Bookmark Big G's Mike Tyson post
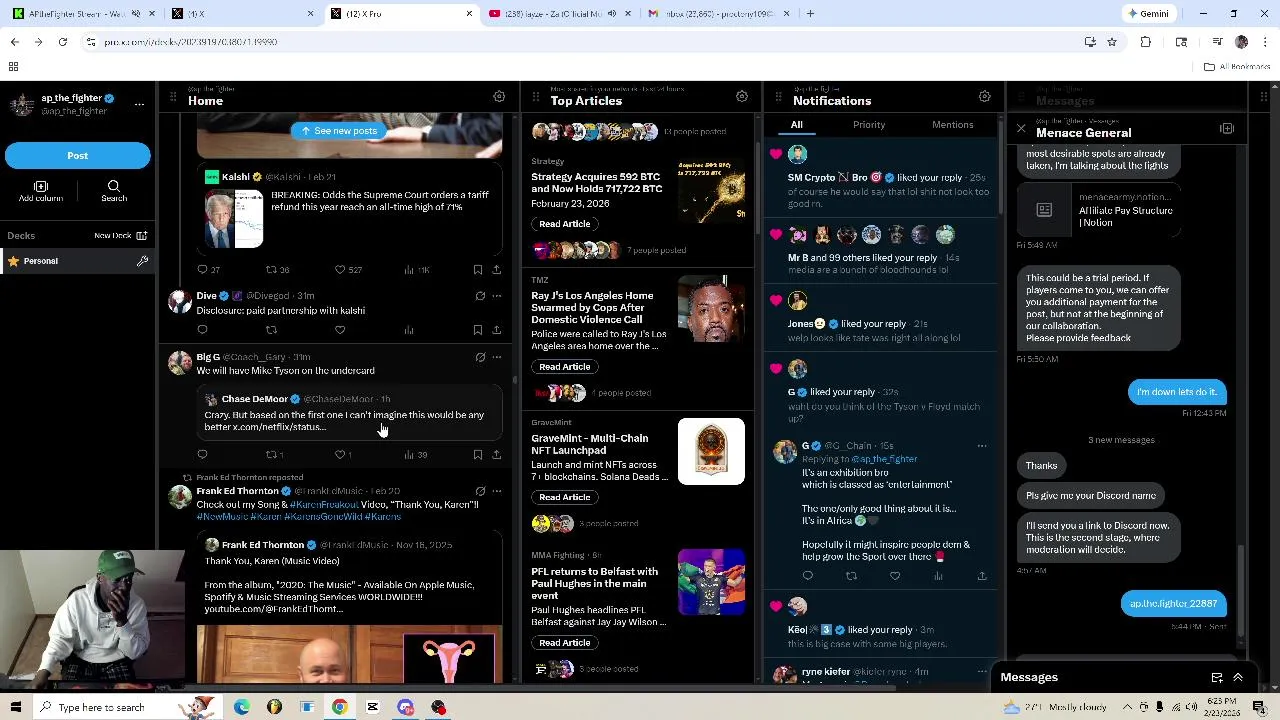The height and width of the screenshot is (720, 1280). point(478,455)
